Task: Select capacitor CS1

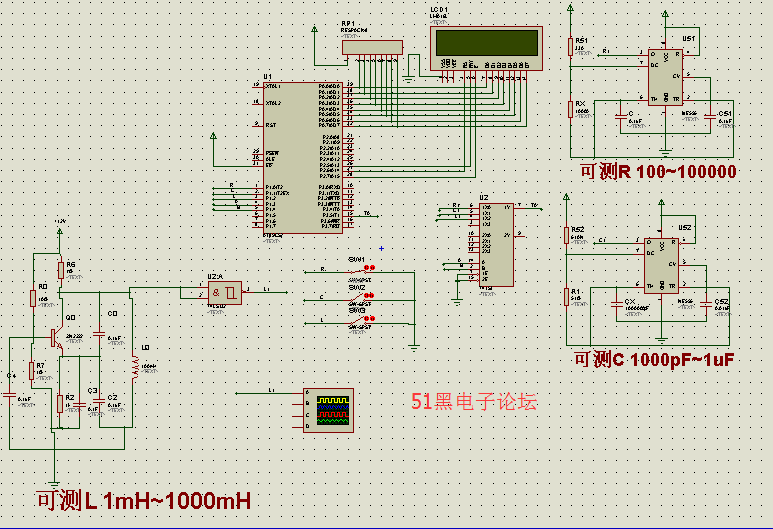Action: (x=710, y=116)
